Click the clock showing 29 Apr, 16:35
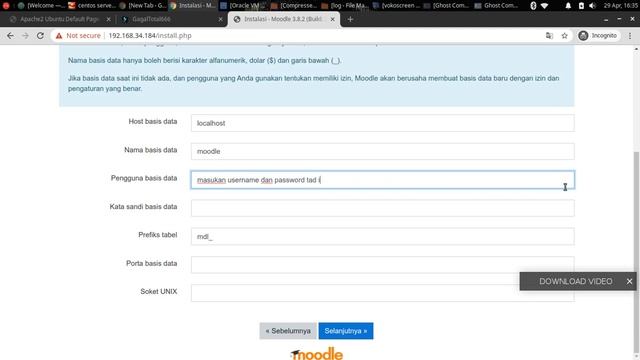 [621, 6]
